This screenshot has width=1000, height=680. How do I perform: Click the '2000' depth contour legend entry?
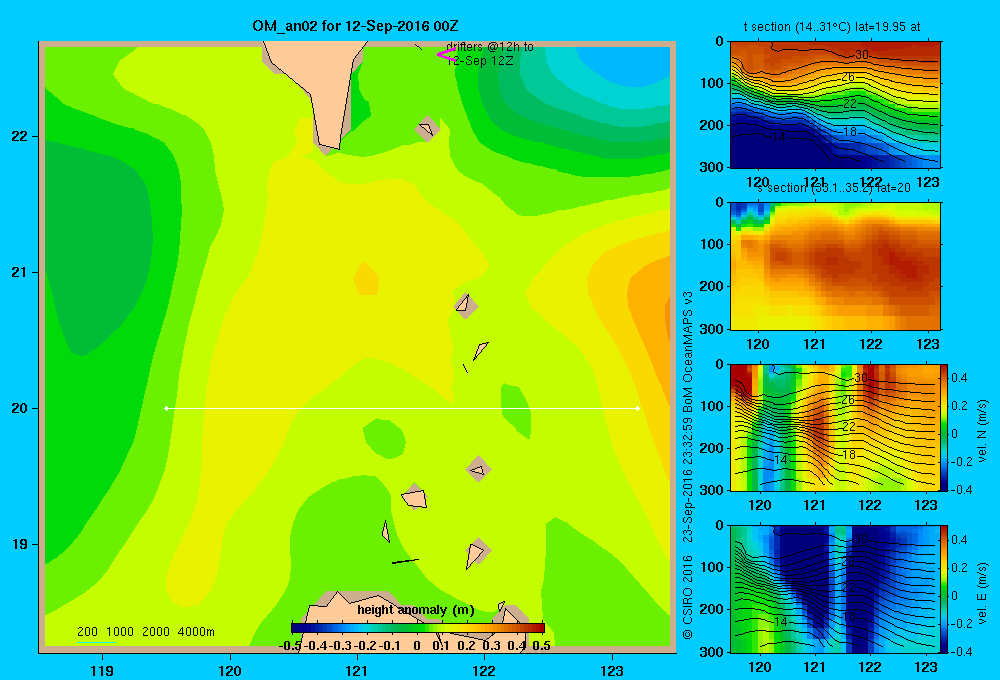[x=156, y=632]
